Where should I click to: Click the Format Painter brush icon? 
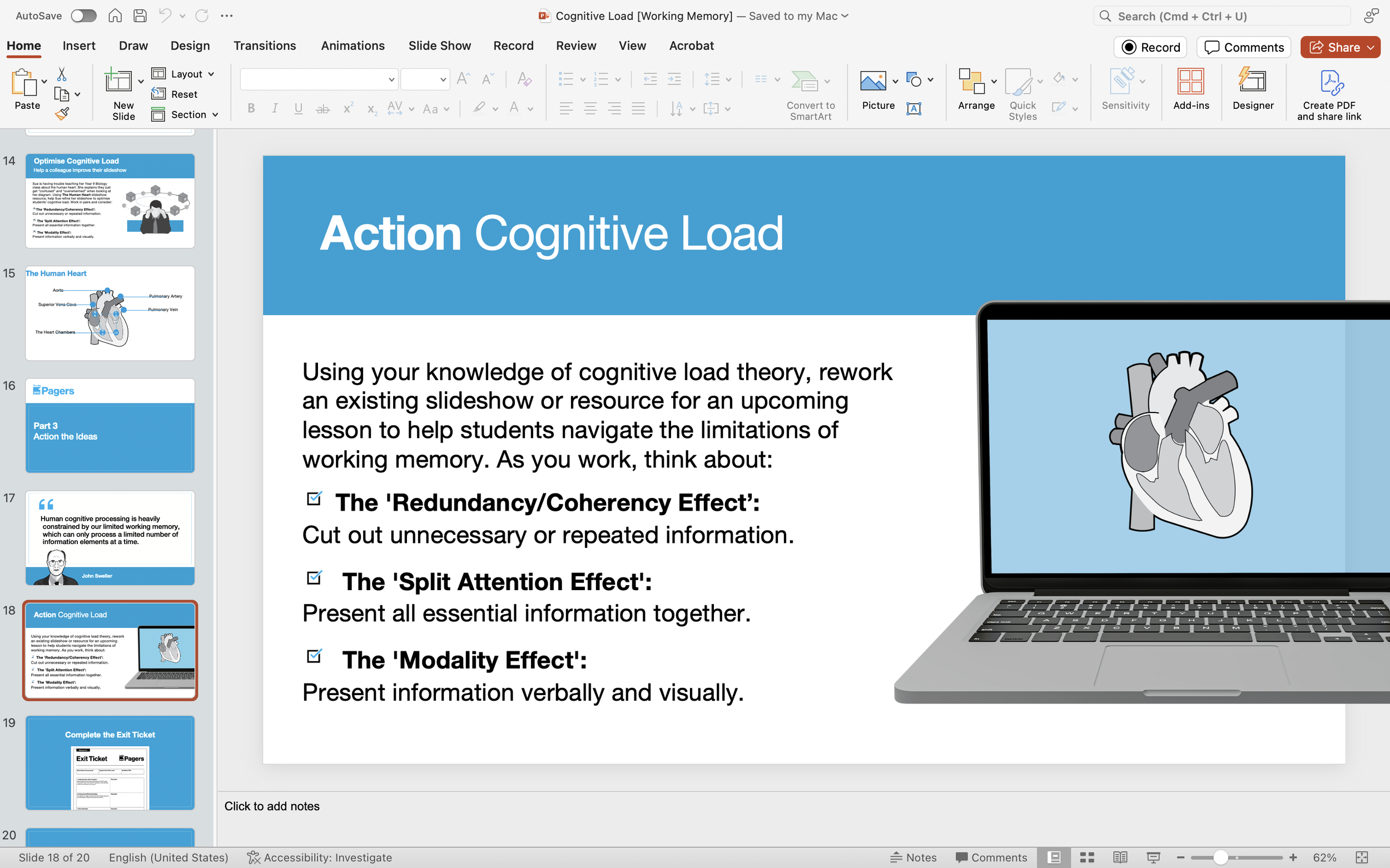(x=62, y=114)
